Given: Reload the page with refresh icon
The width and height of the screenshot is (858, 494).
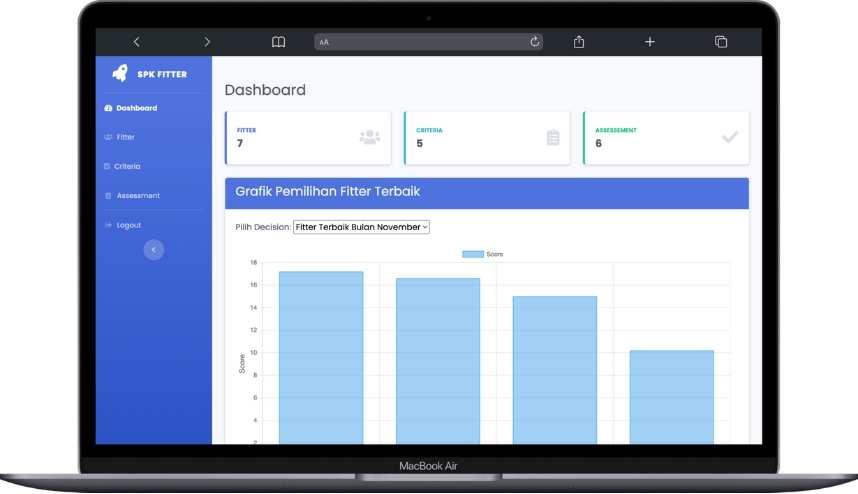Looking at the screenshot, I should click(x=535, y=42).
